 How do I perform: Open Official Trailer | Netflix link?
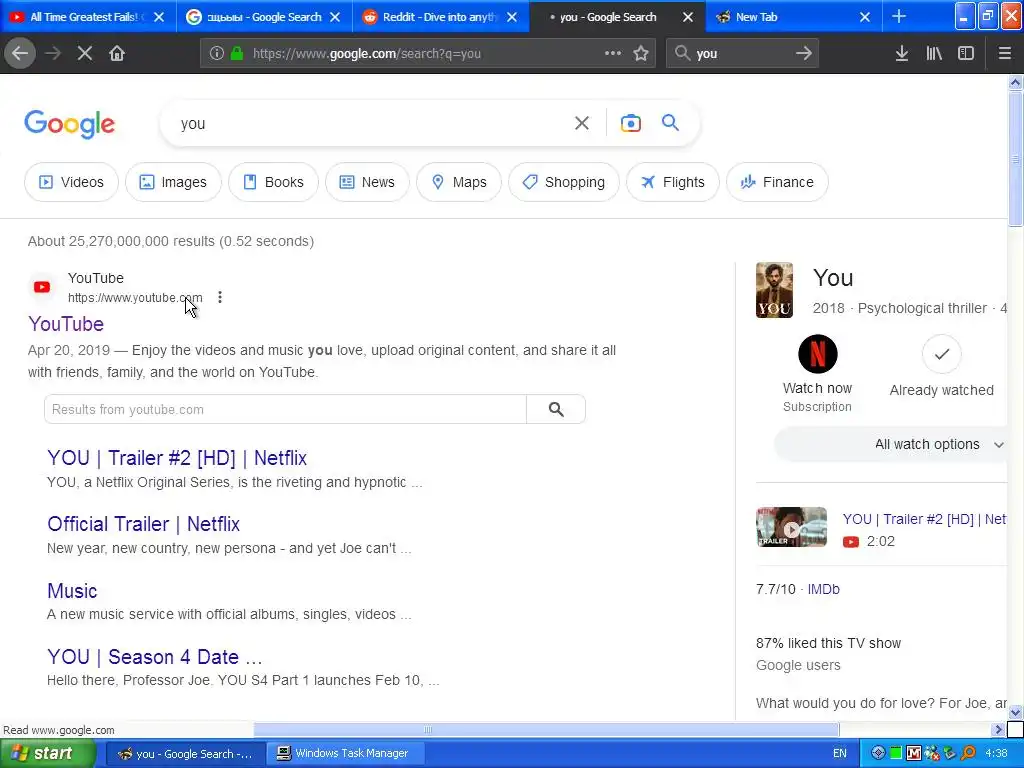coord(143,524)
